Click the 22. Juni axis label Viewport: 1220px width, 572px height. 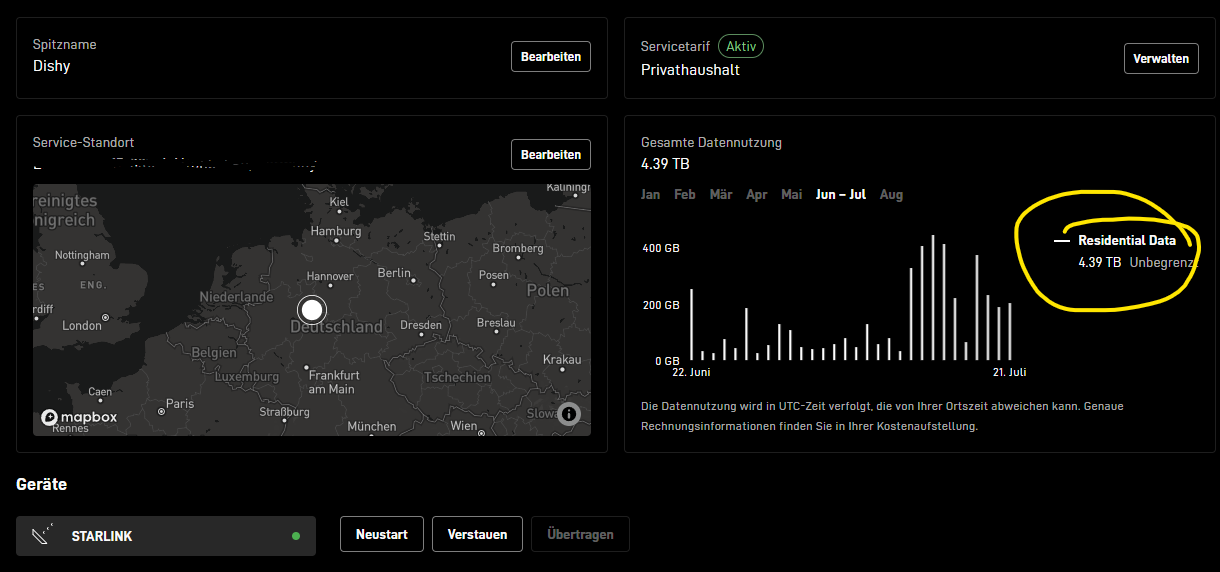[691, 372]
